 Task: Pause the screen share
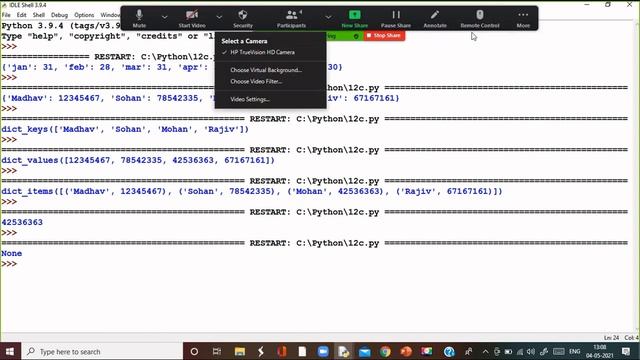click(x=396, y=18)
